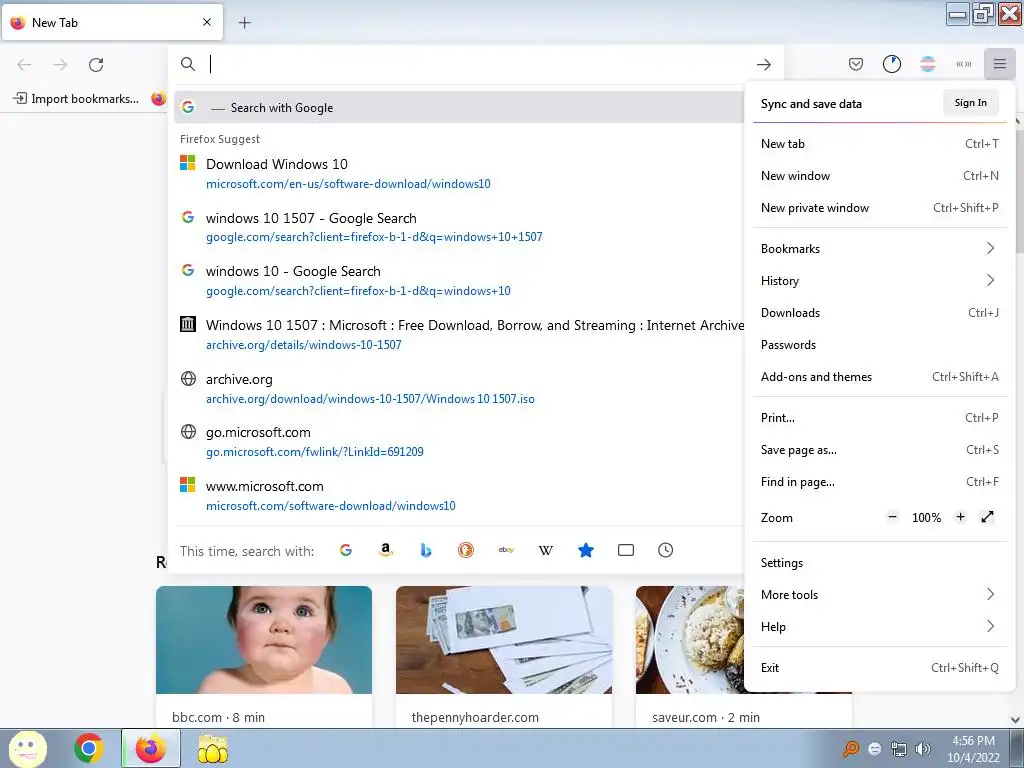Open Settings from the menu

pyautogui.click(x=879, y=563)
